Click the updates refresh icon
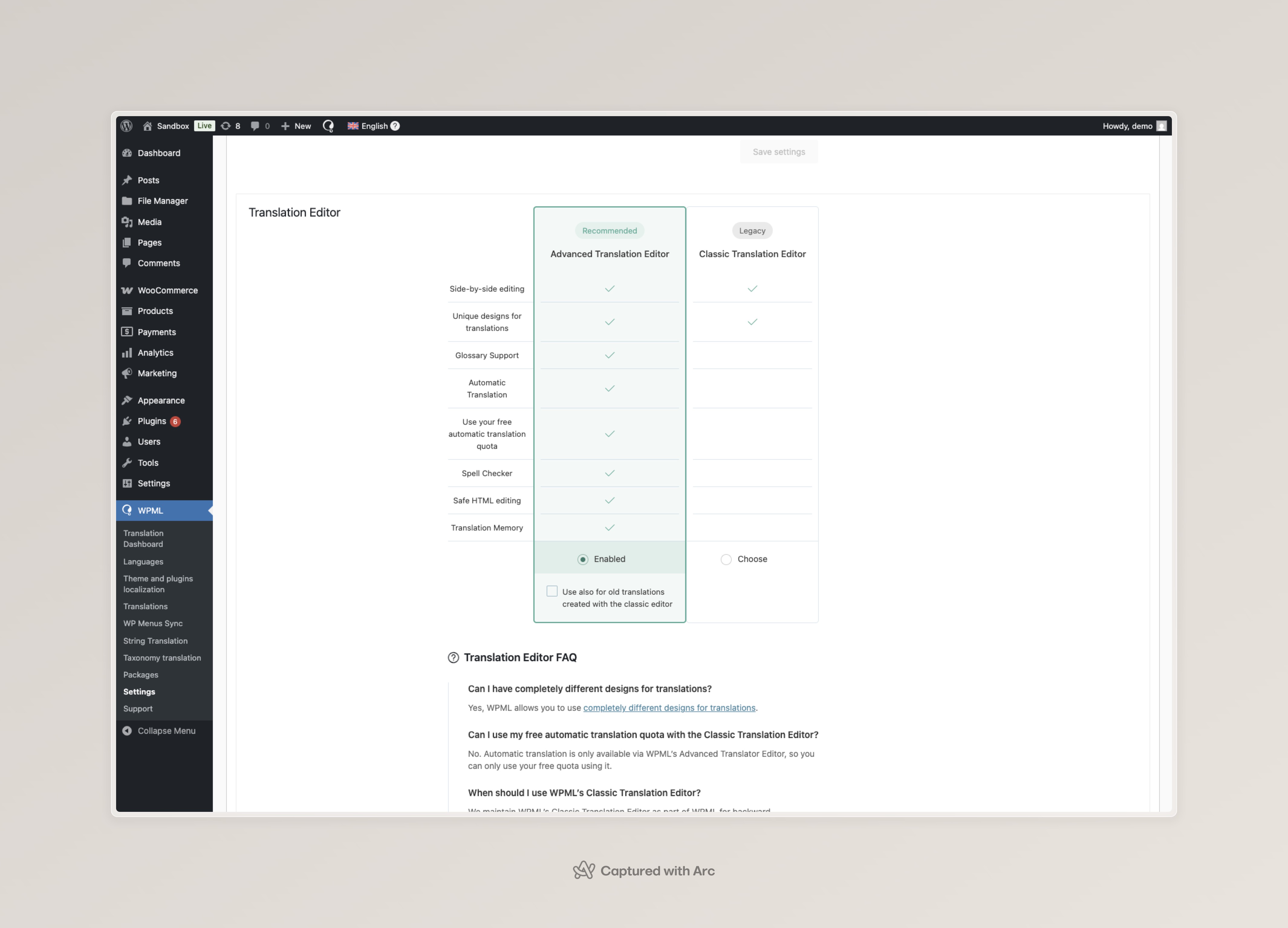The height and width of the screenshot is (928, 1288). (x=226, y=126)
